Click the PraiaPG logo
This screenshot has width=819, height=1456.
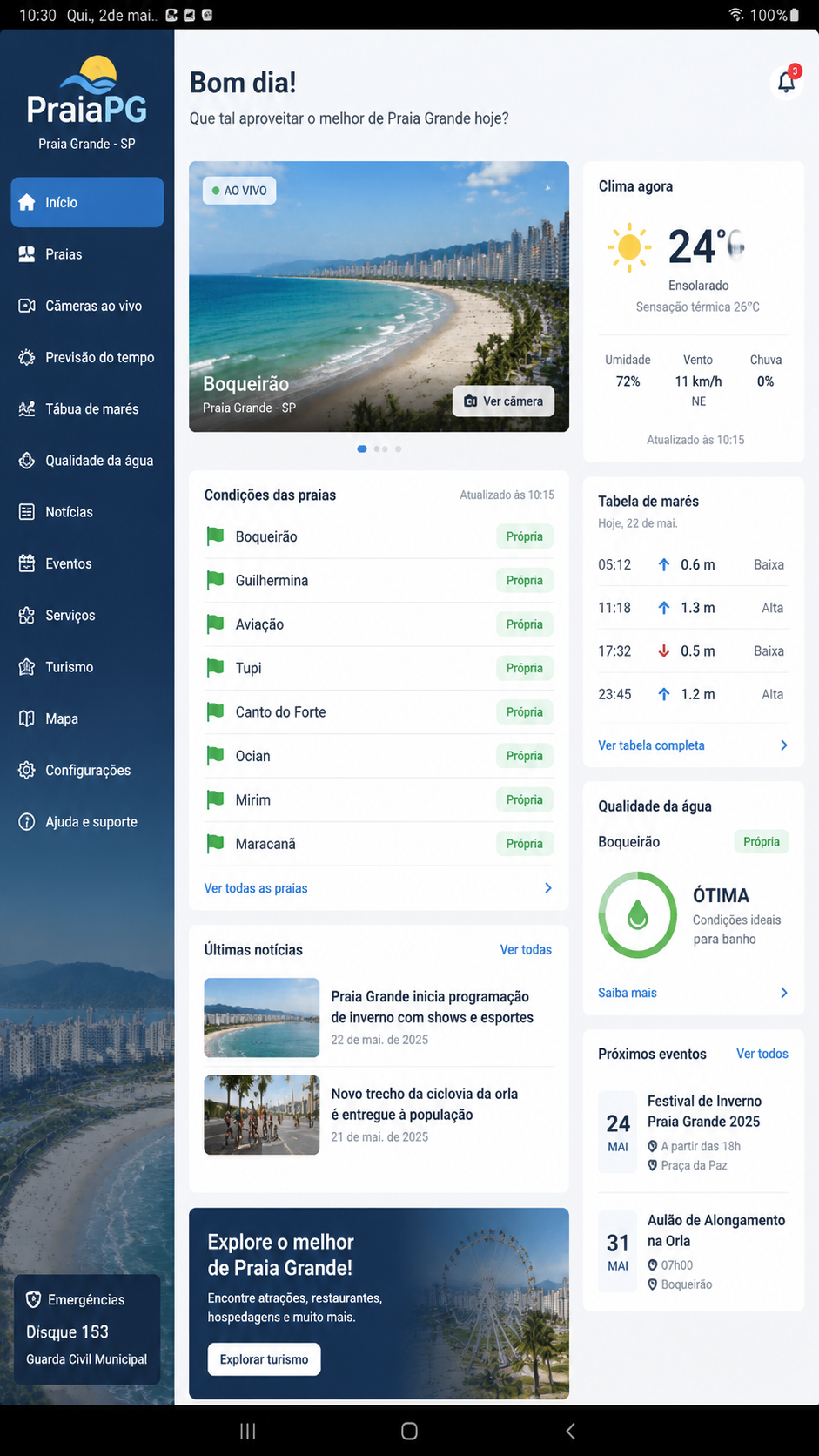pyautogui.click(x=87, y=91)
